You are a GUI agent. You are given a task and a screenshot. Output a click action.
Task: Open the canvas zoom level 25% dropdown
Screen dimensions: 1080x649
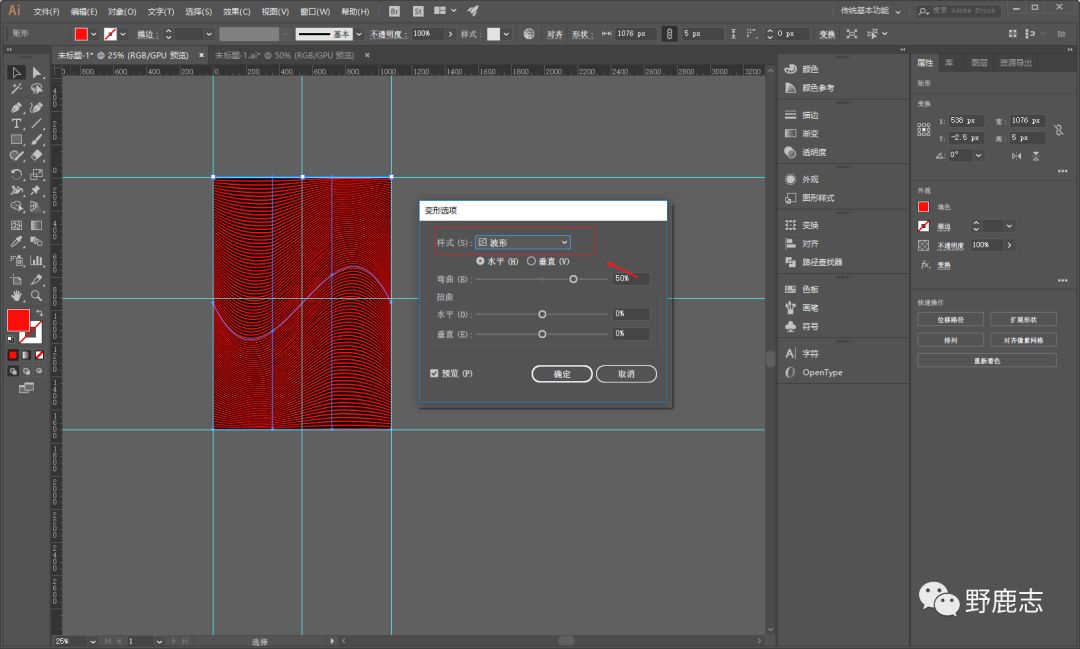pos(93,640)
